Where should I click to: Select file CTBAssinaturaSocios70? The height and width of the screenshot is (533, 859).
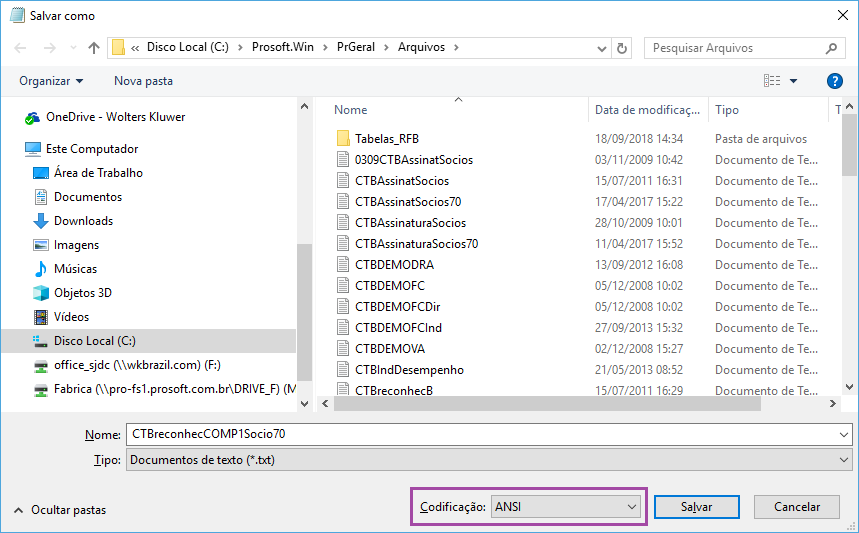[416, 244]
